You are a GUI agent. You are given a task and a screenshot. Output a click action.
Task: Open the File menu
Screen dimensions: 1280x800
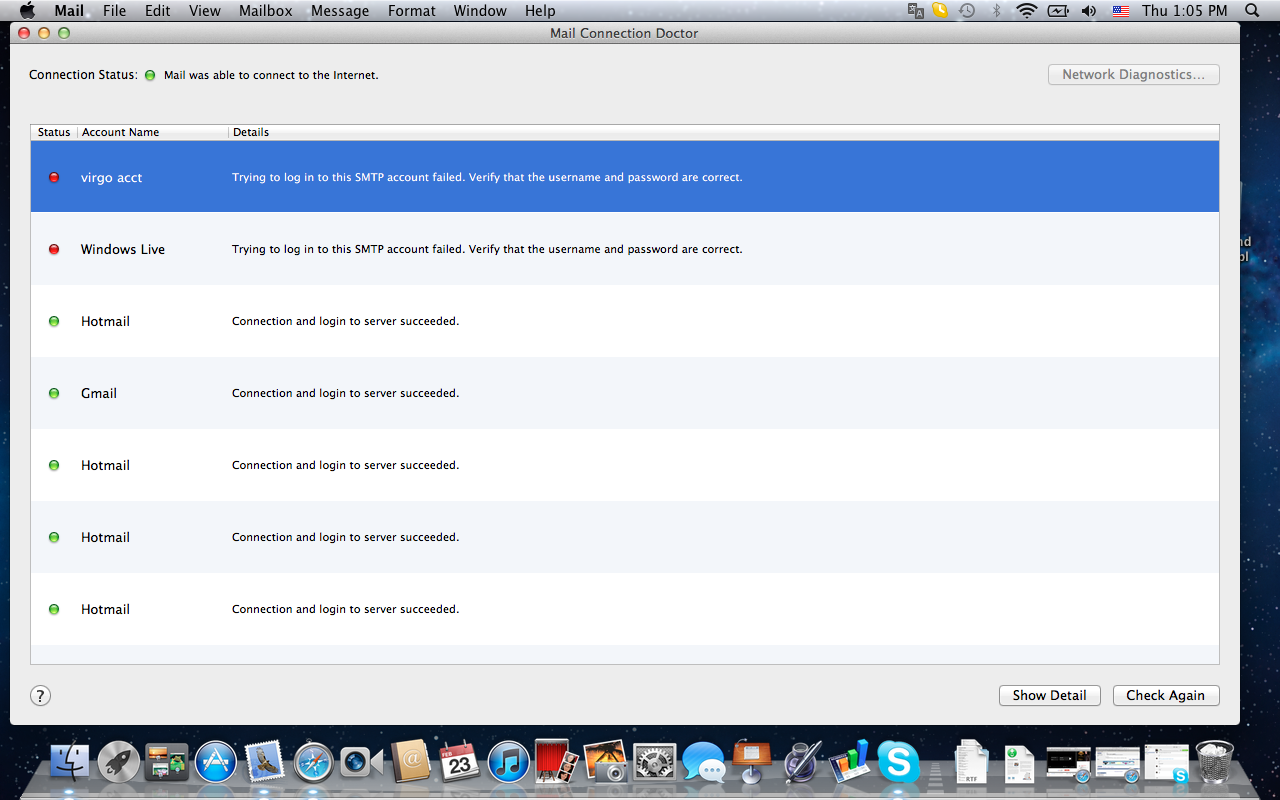coord(115,11)
